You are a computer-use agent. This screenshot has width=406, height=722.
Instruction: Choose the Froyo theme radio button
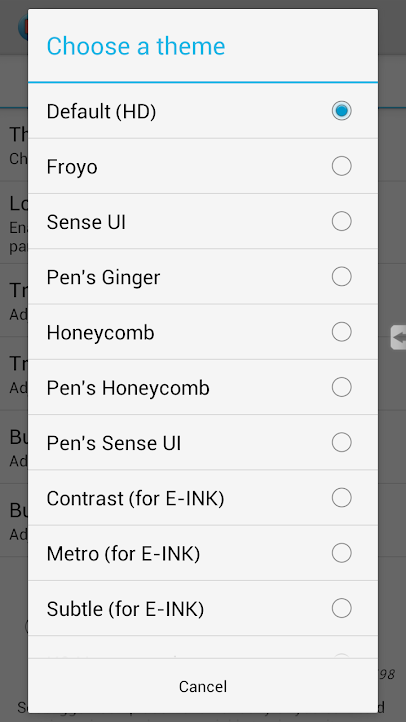click(x=342, y=166)
